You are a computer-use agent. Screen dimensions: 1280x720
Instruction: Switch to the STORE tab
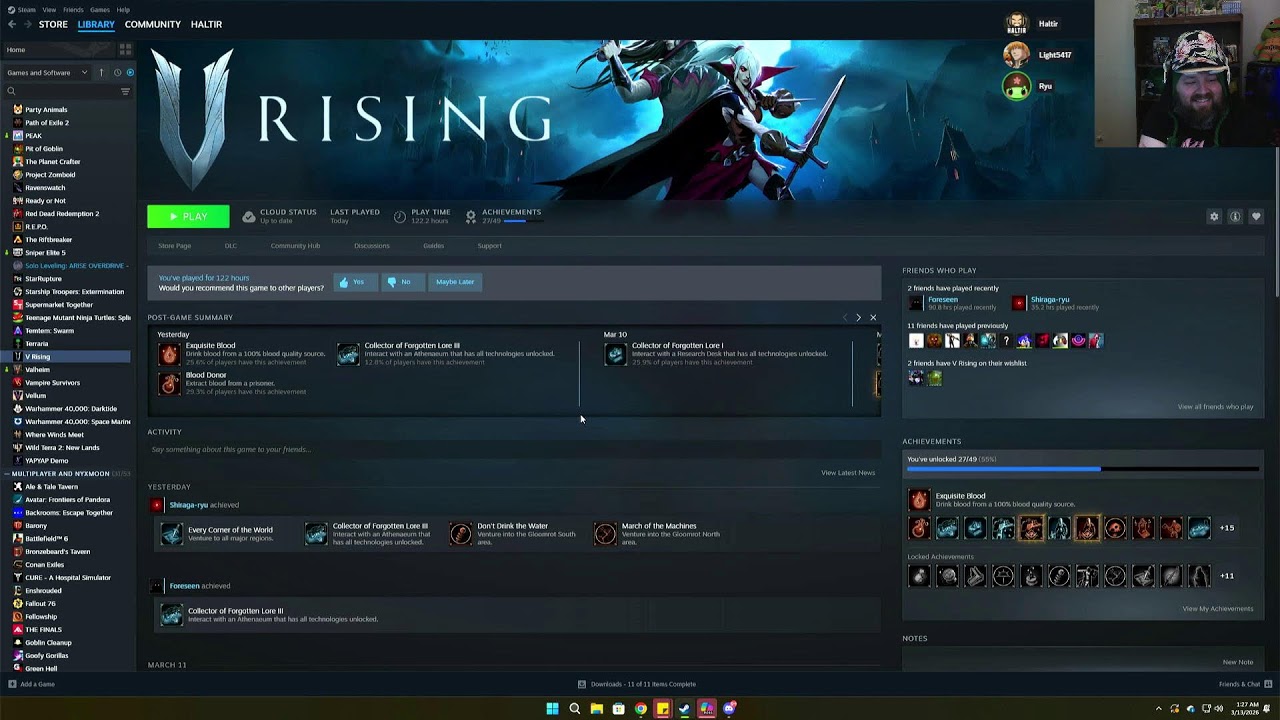pyautogui.click(x=53, y=24)
